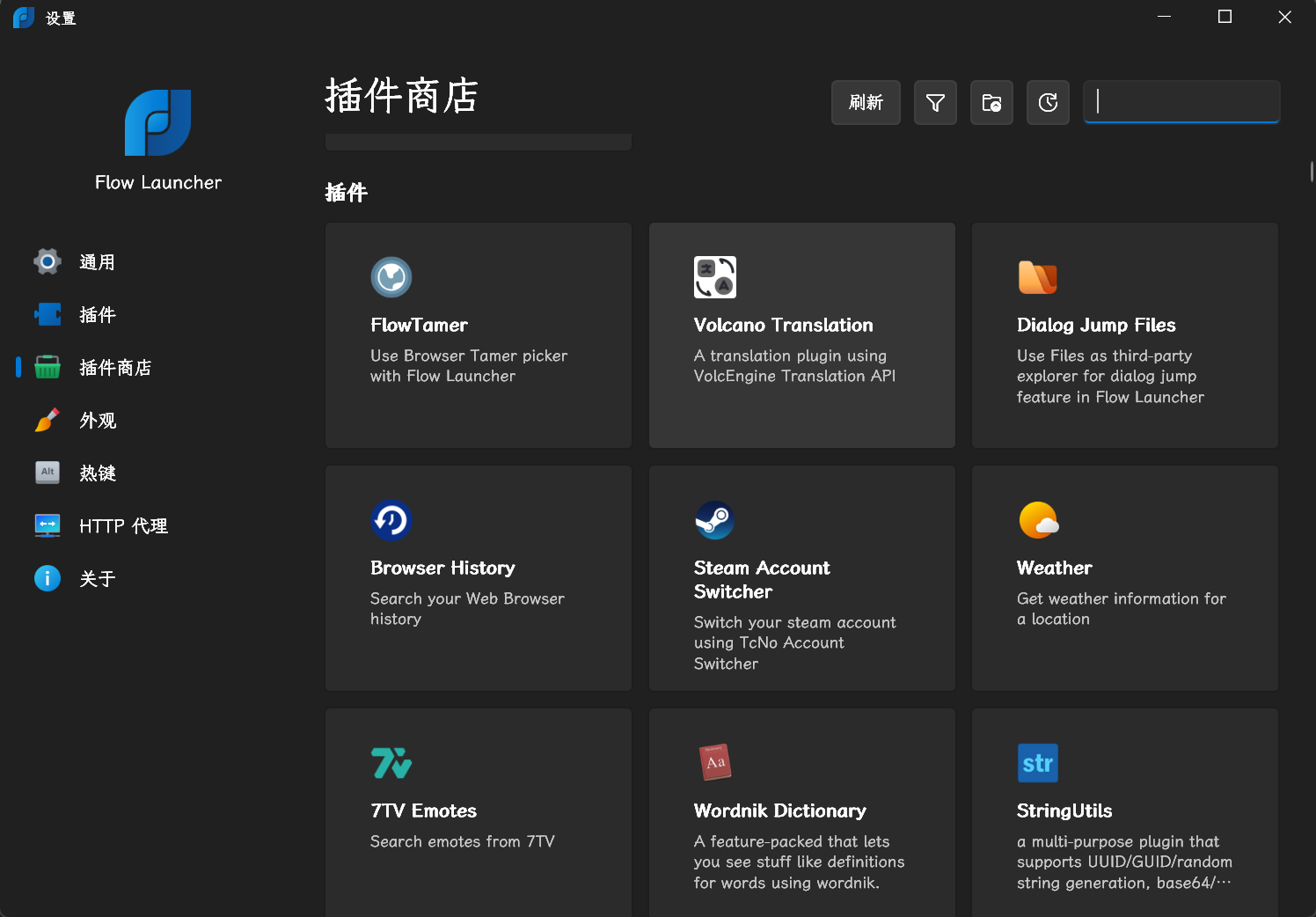Click the Flow Launcher logo in sidebar

(158, 122)
